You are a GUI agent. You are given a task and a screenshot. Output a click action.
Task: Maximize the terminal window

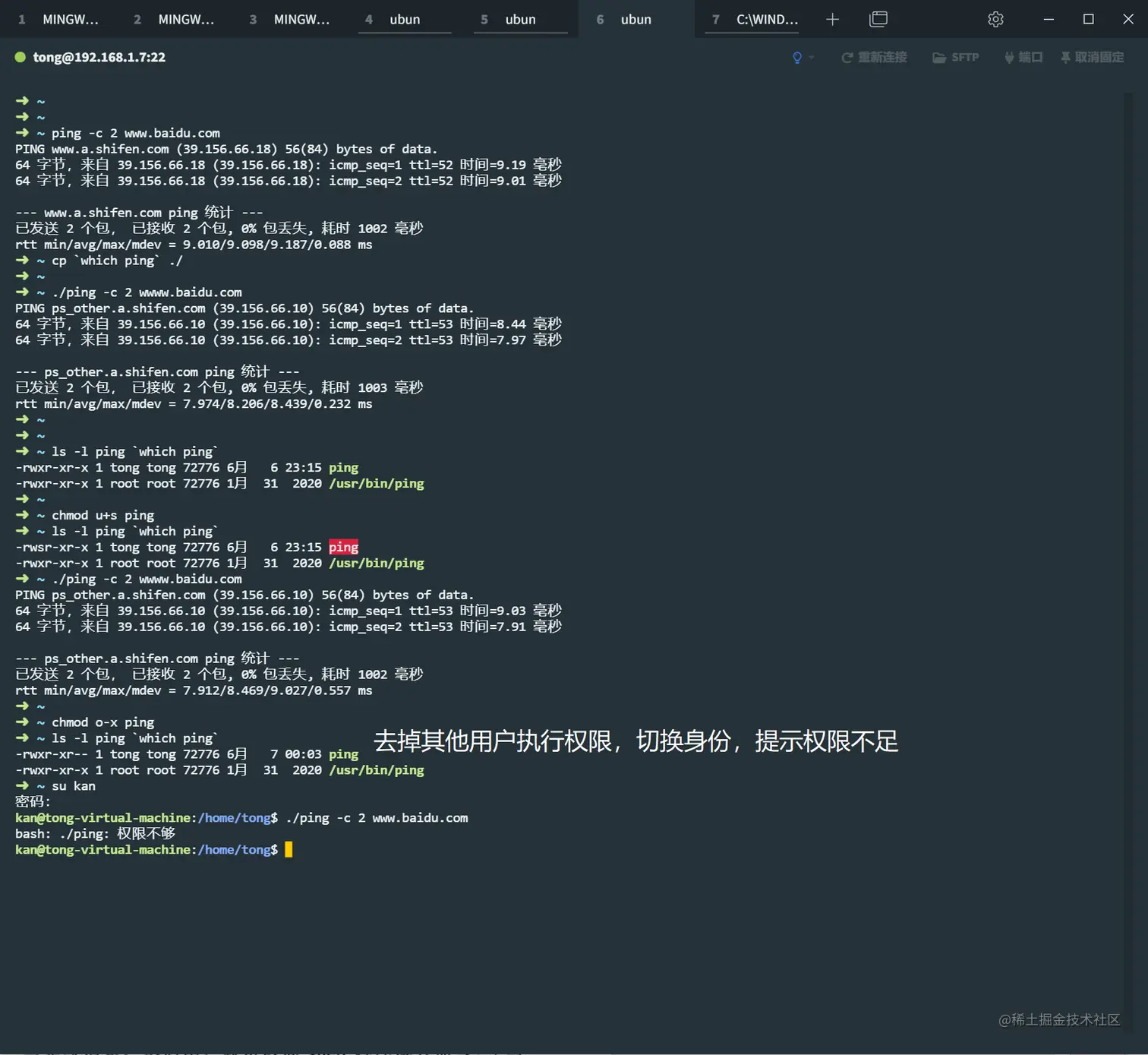pos(1088,20)
